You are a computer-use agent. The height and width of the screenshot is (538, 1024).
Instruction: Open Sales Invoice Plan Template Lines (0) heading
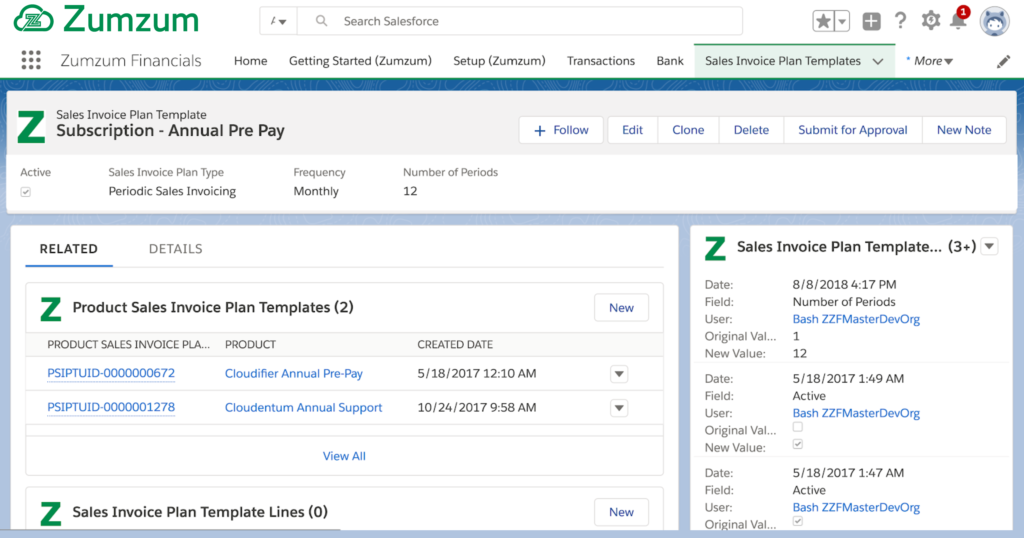click(x=200, y=512)
